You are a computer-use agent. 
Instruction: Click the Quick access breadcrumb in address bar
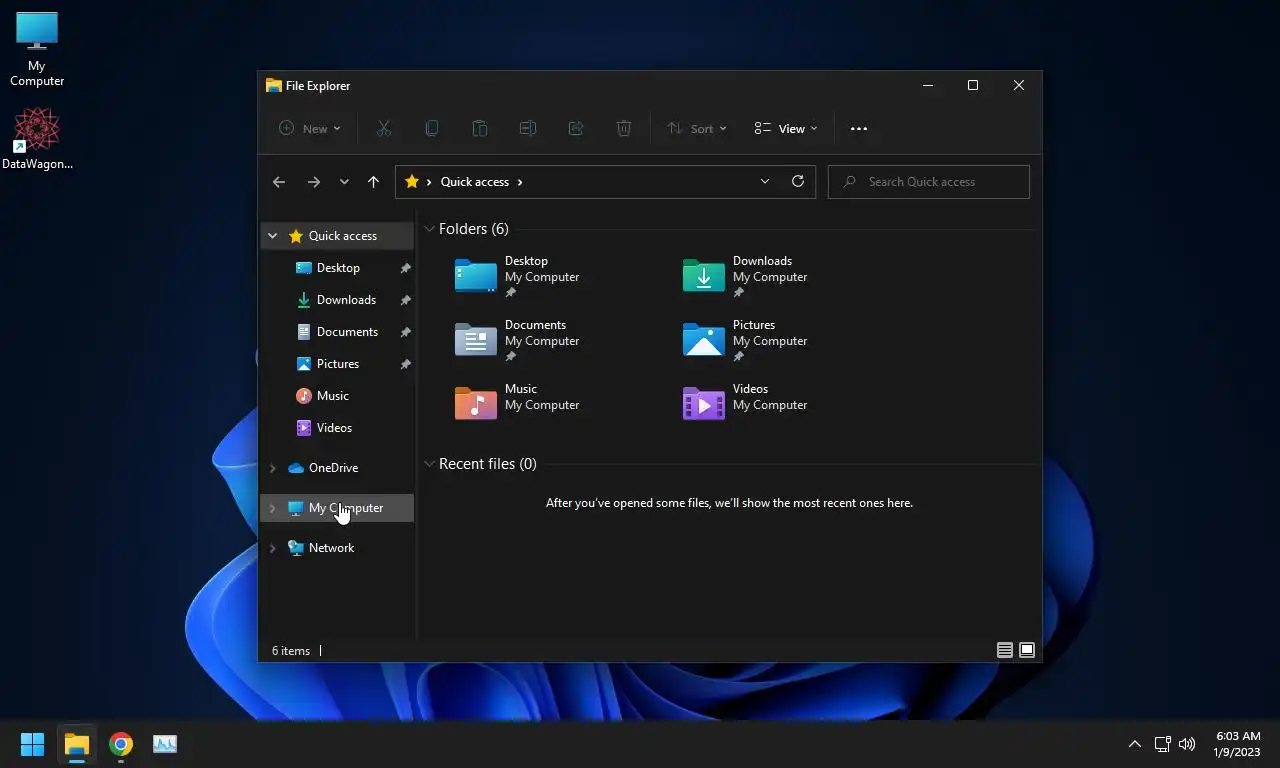click(475, 182)
